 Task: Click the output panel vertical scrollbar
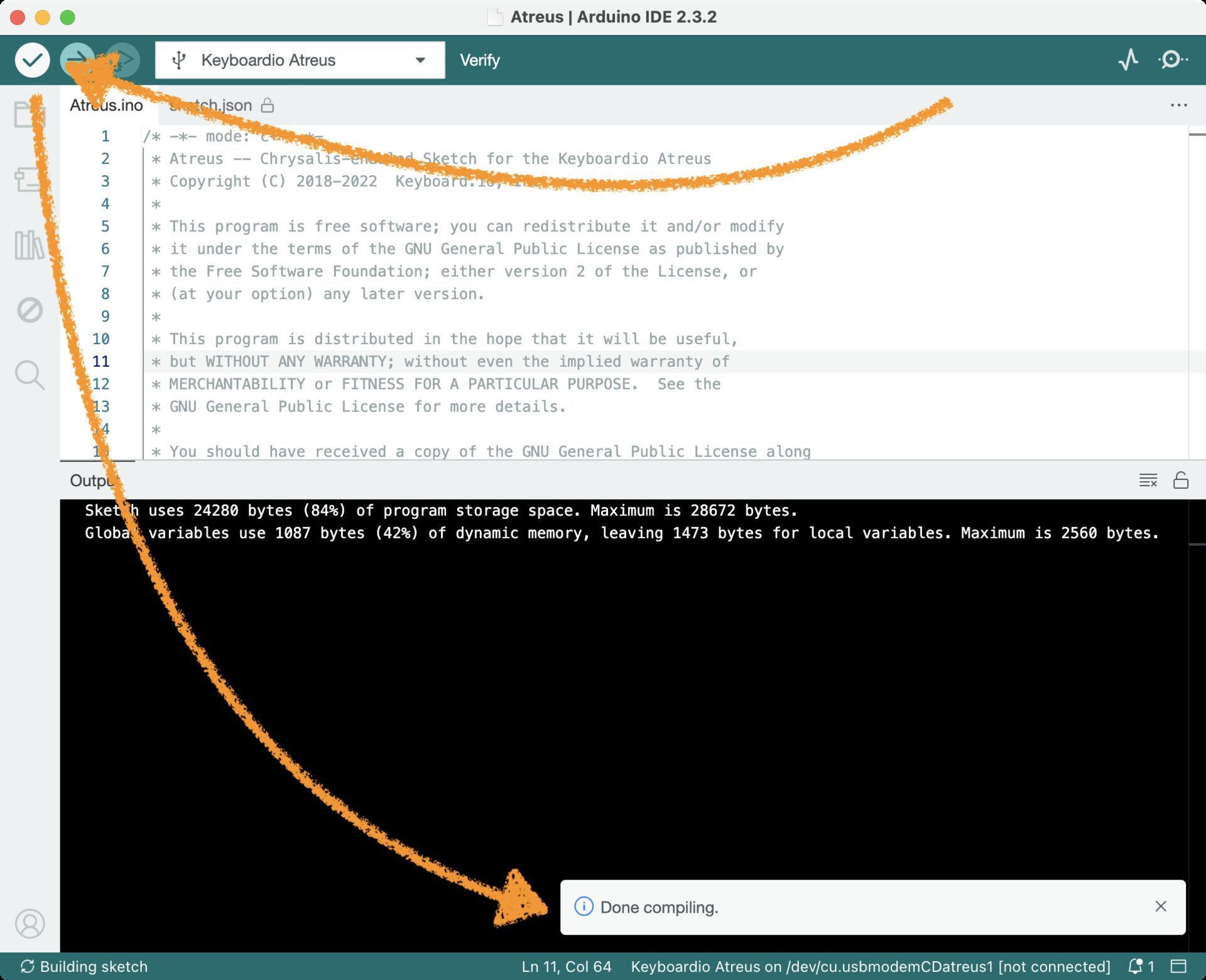tap(1197, 726)
